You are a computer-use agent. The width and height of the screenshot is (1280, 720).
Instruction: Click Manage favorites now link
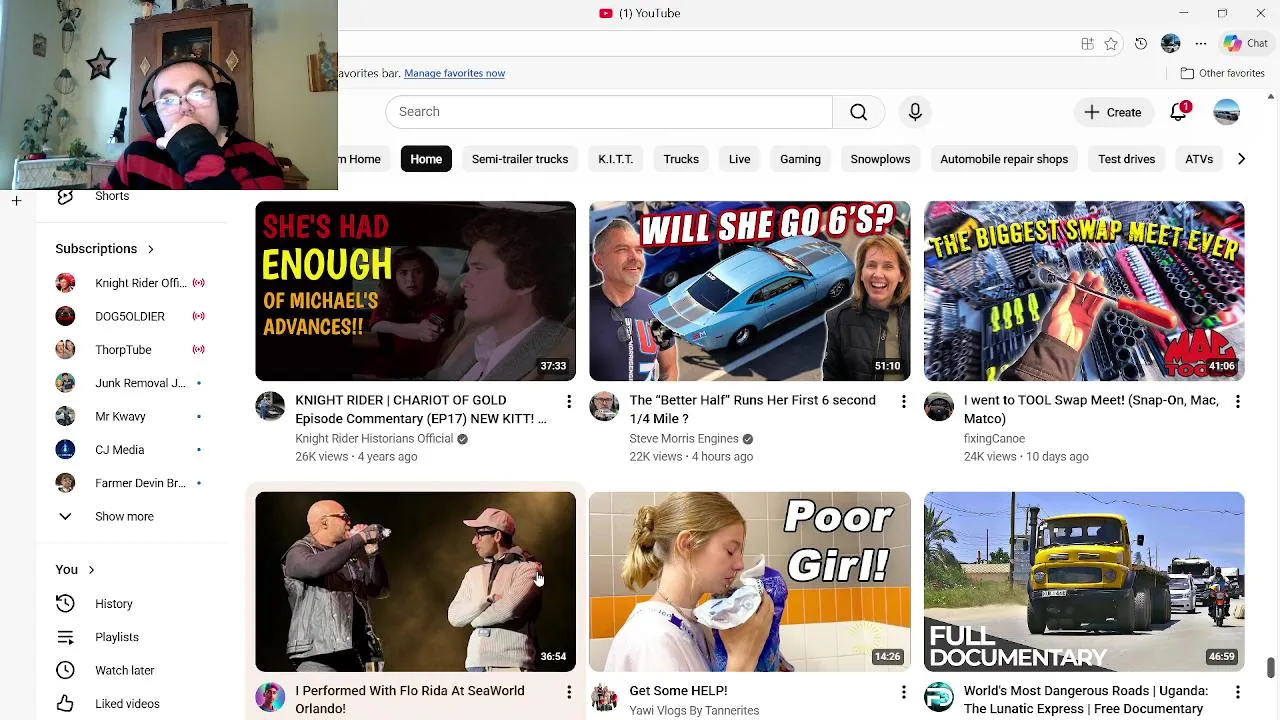pos(454,73)
